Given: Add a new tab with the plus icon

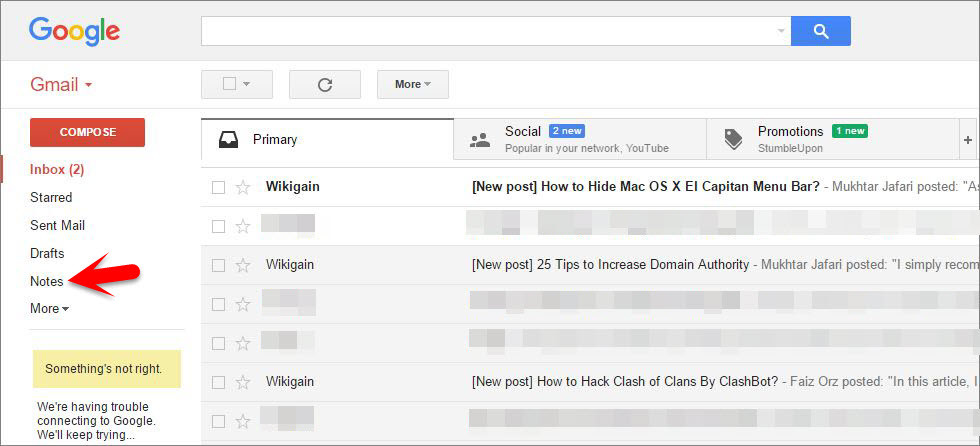Looking at the screenshot, I should (967, 140).
